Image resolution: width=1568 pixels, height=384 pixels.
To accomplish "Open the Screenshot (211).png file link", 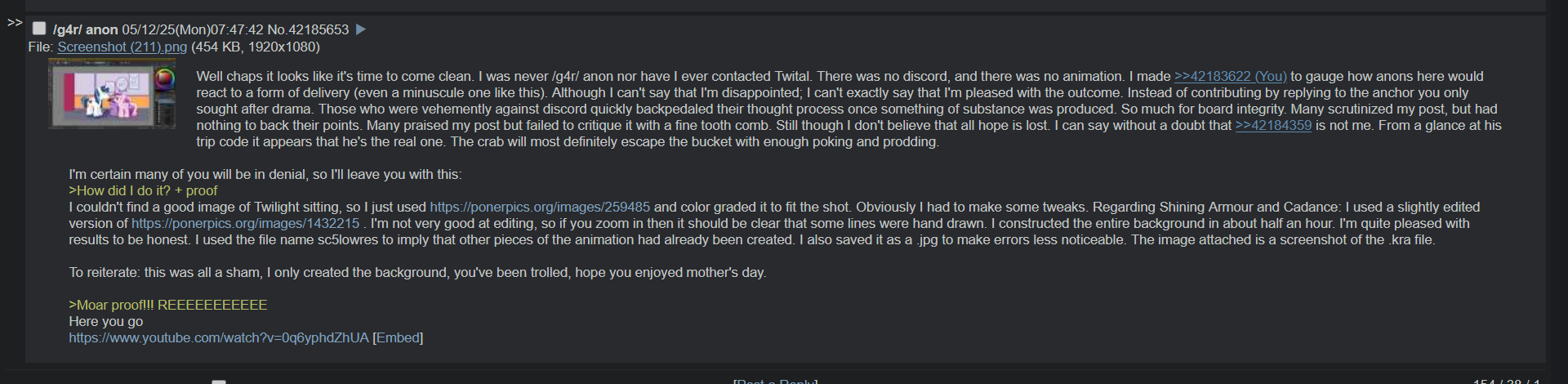I will pyautogui.click(x=122, y=47).
